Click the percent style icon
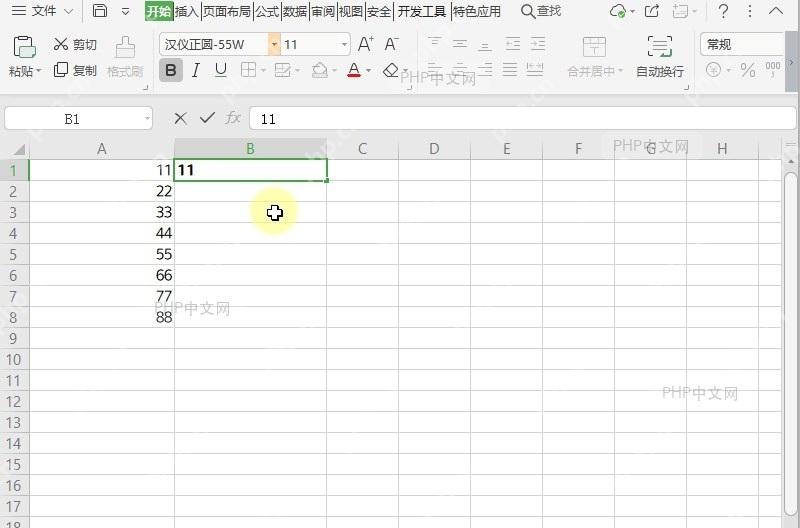 click(x=748, y=70)
